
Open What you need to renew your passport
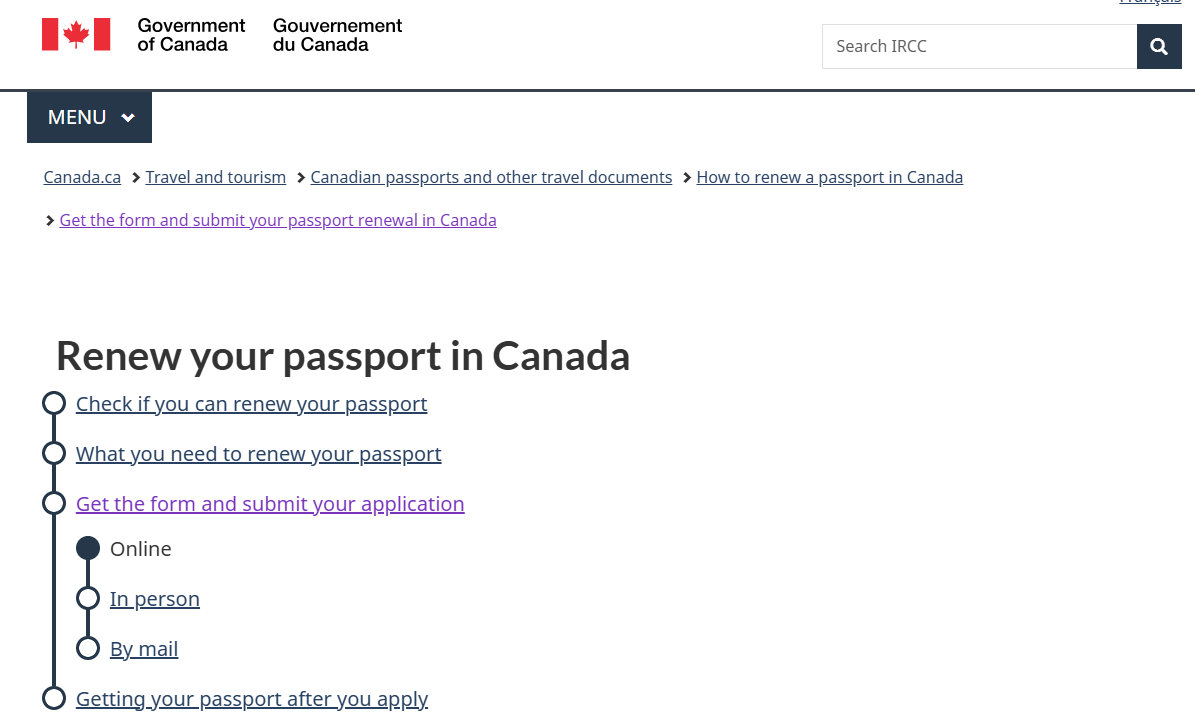tap(258, 454)
